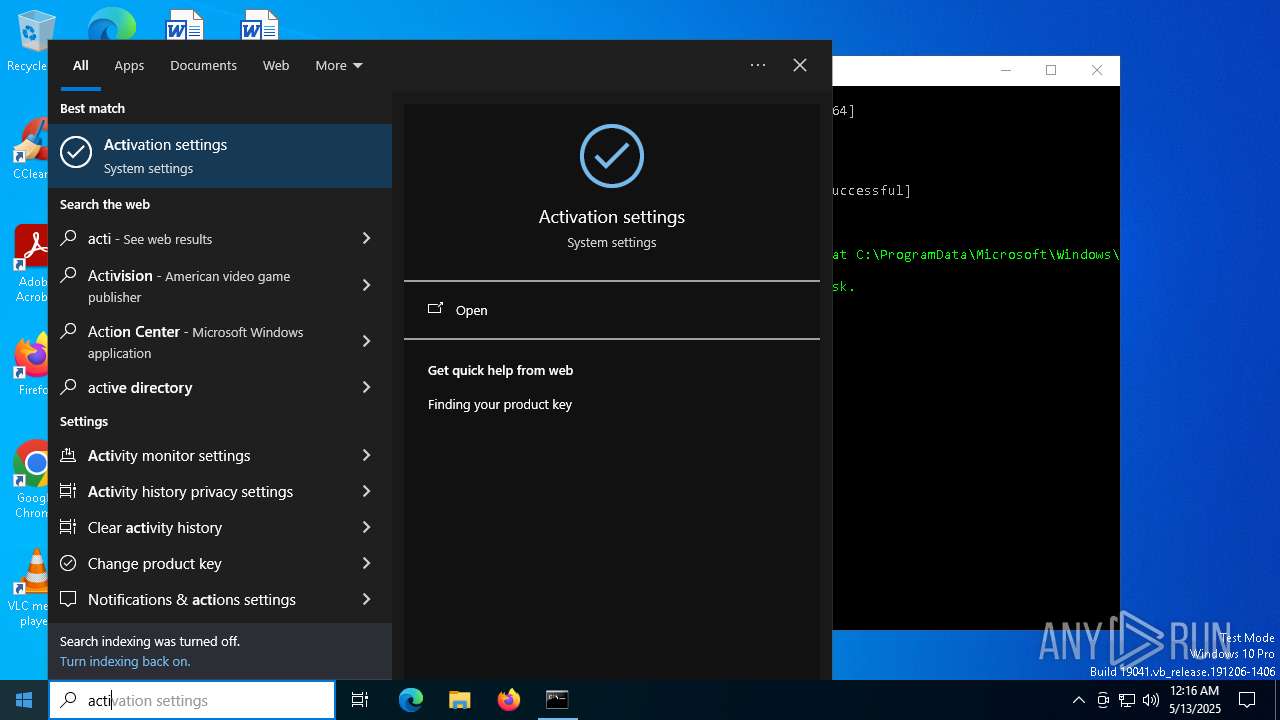Image resolution: width=1280 pixels, height=720 pixels.
Task: Launch Microsoft Edge from the taskbar
Action: [411, 700]
